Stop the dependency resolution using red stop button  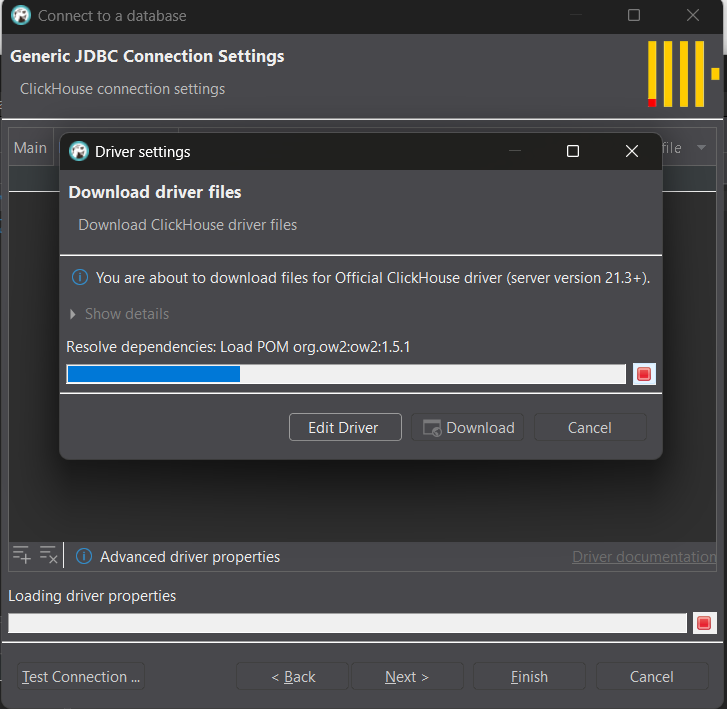(x=644, y=374)
